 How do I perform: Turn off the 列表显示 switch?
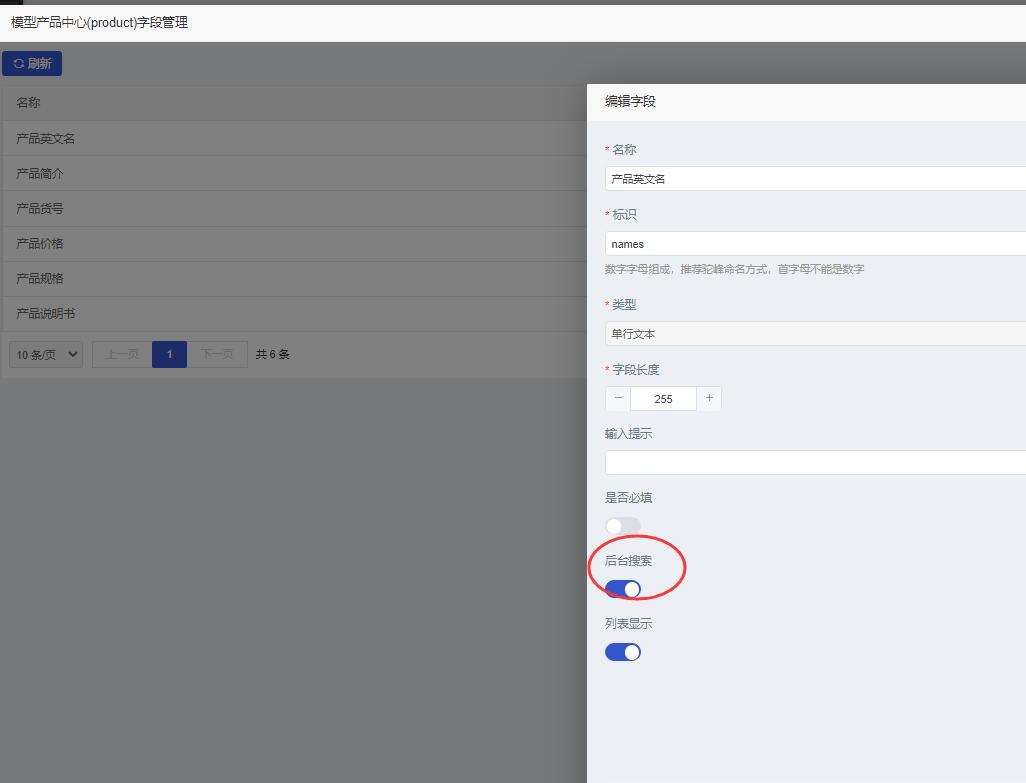pos(622,652)
